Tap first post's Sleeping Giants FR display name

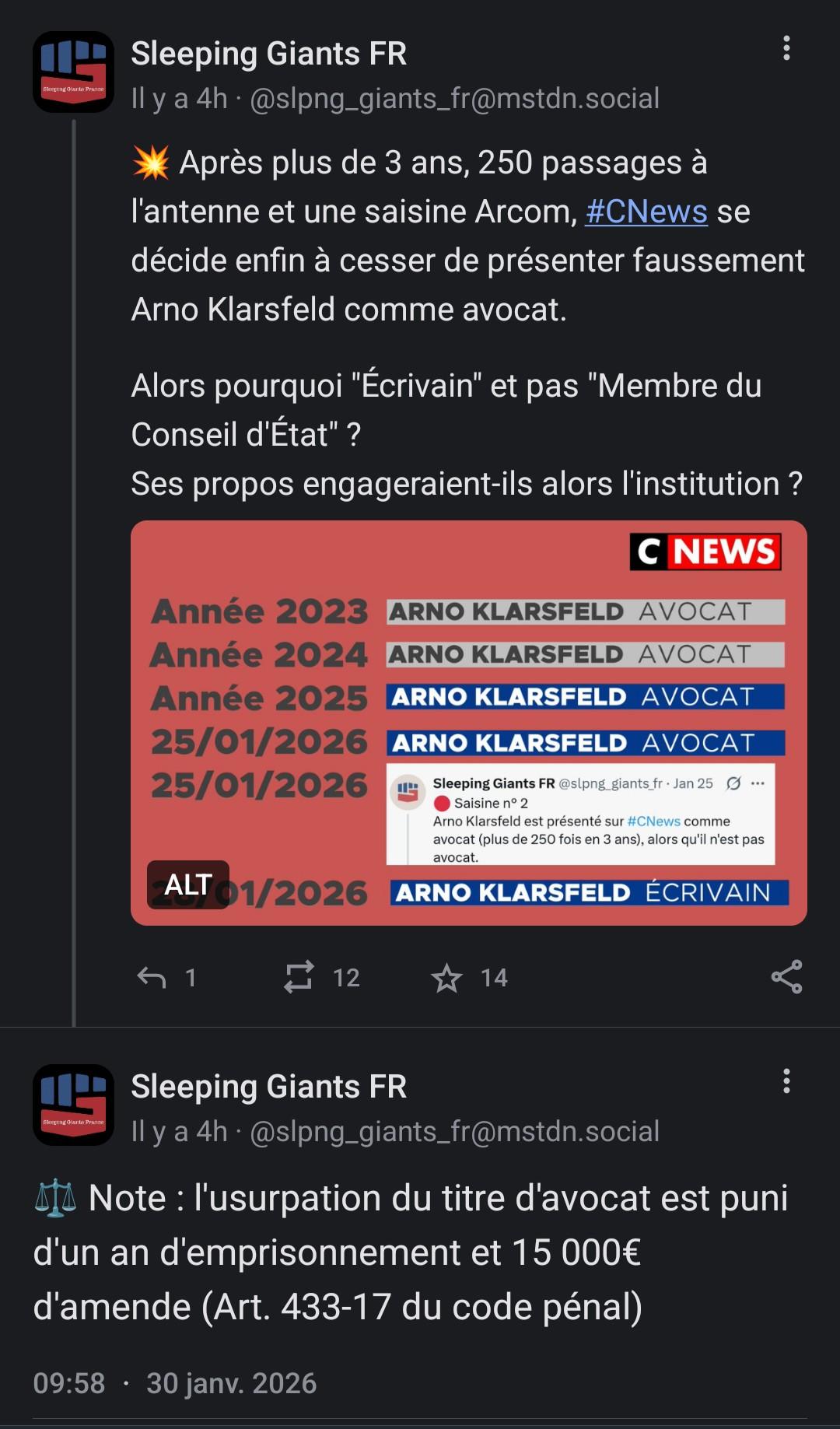click(269, 54)
